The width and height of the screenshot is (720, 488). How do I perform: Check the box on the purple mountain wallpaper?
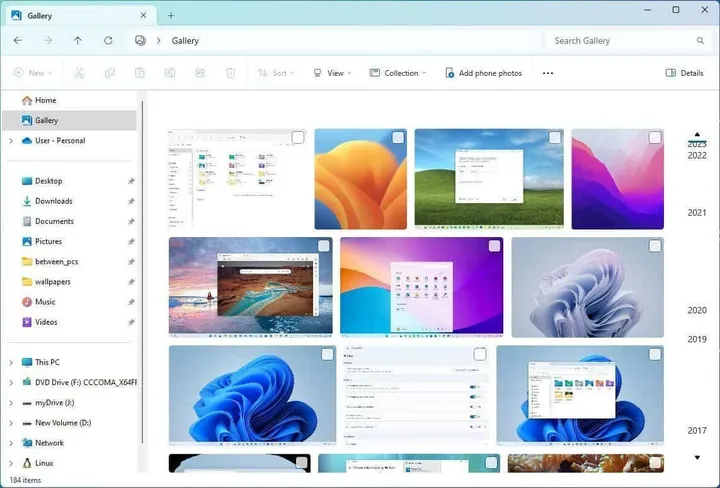click(654, 137)
